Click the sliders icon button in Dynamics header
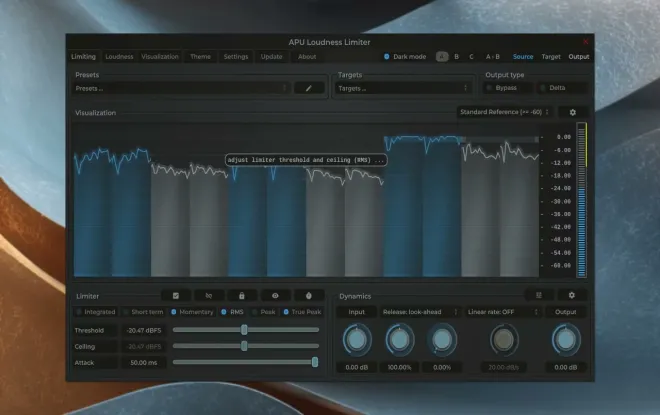The height and width of the screenshot is (415, 660). (539, 295)
